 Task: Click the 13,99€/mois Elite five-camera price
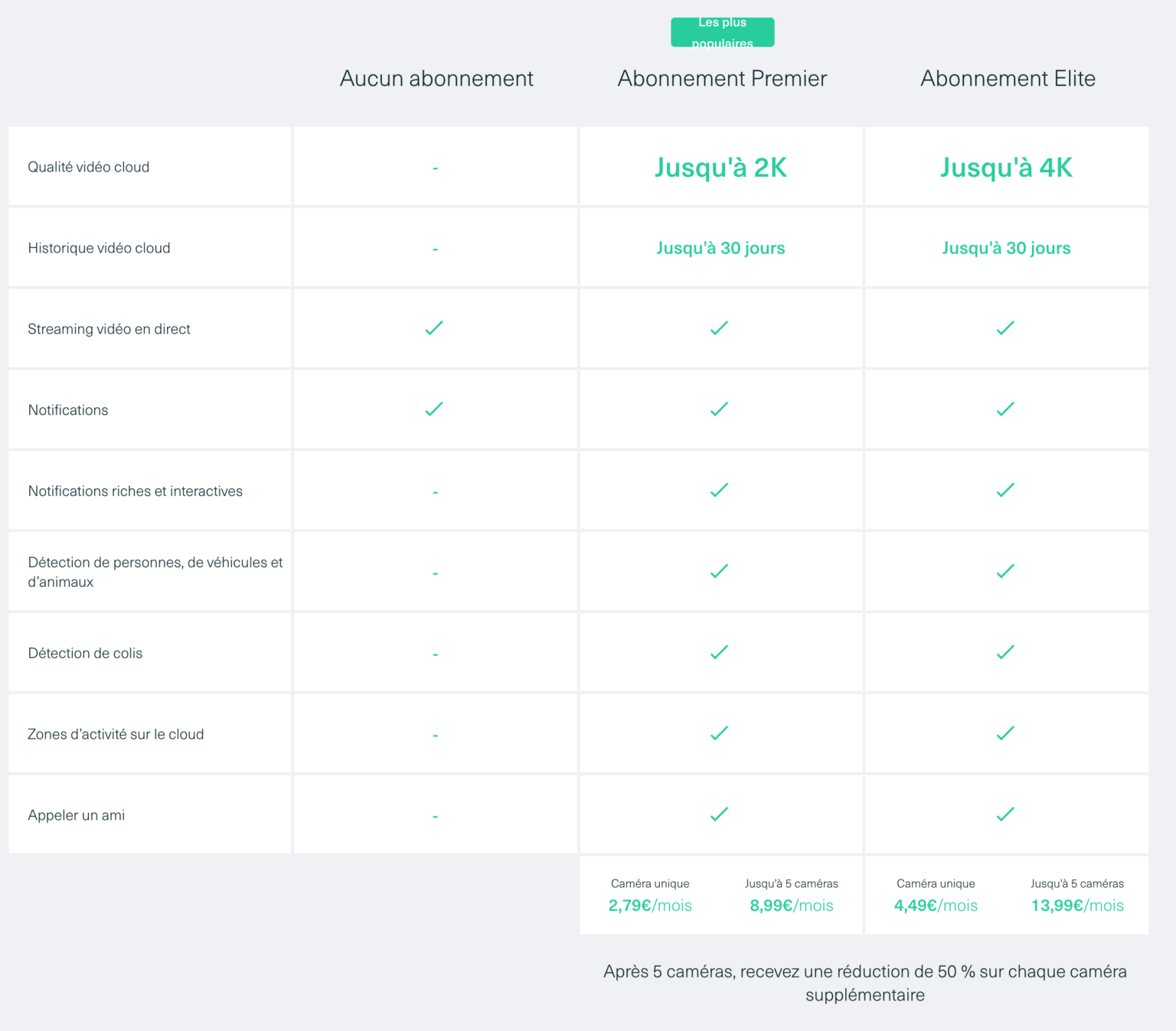[1077, 905]
